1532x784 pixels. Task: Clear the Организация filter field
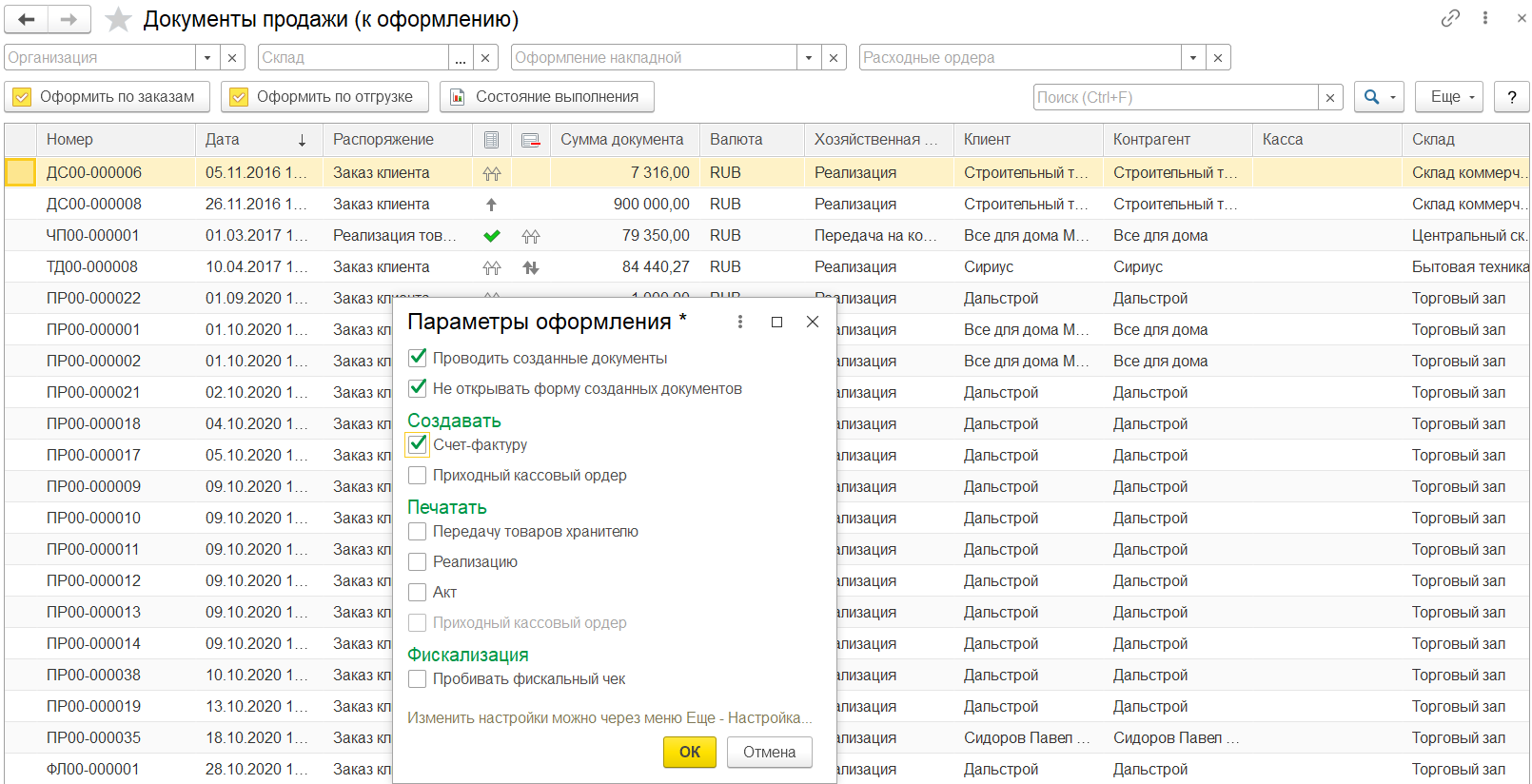[x=232, y=57]
